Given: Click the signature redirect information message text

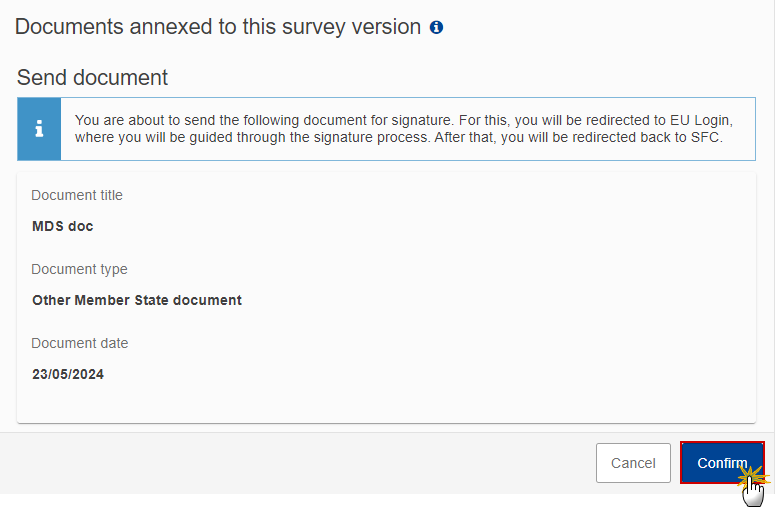Looking at the screenshot, I should [x=403, y=128].
